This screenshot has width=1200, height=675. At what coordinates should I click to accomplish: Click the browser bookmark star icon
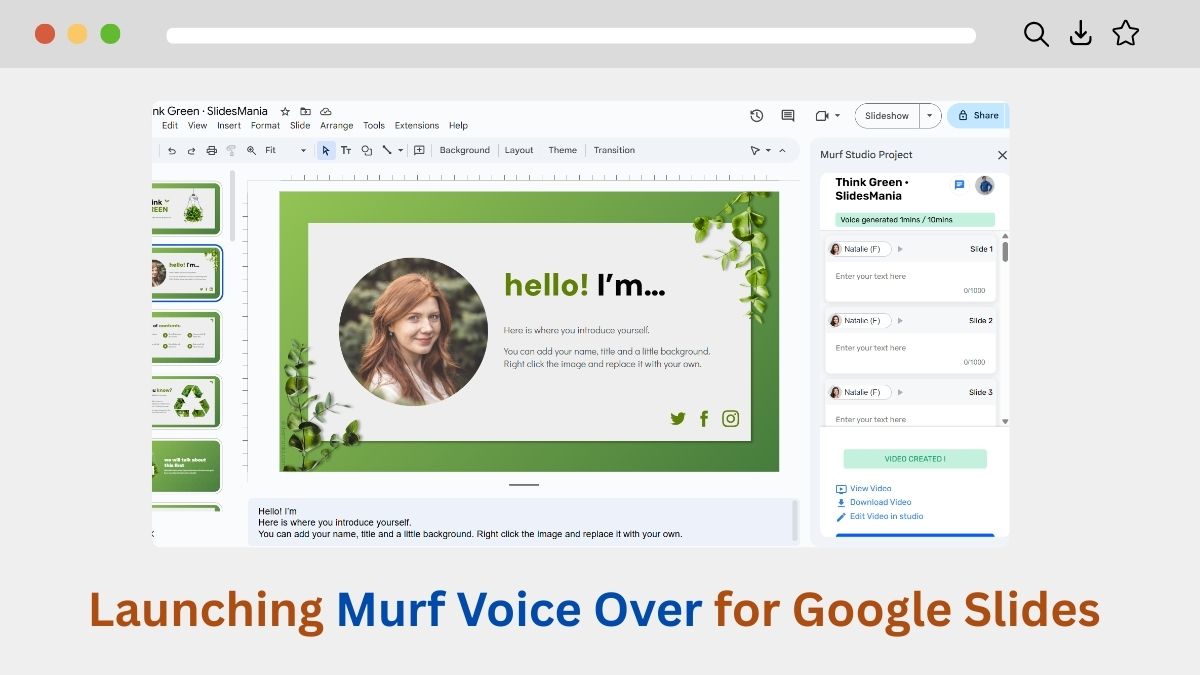pos(1126,34)
